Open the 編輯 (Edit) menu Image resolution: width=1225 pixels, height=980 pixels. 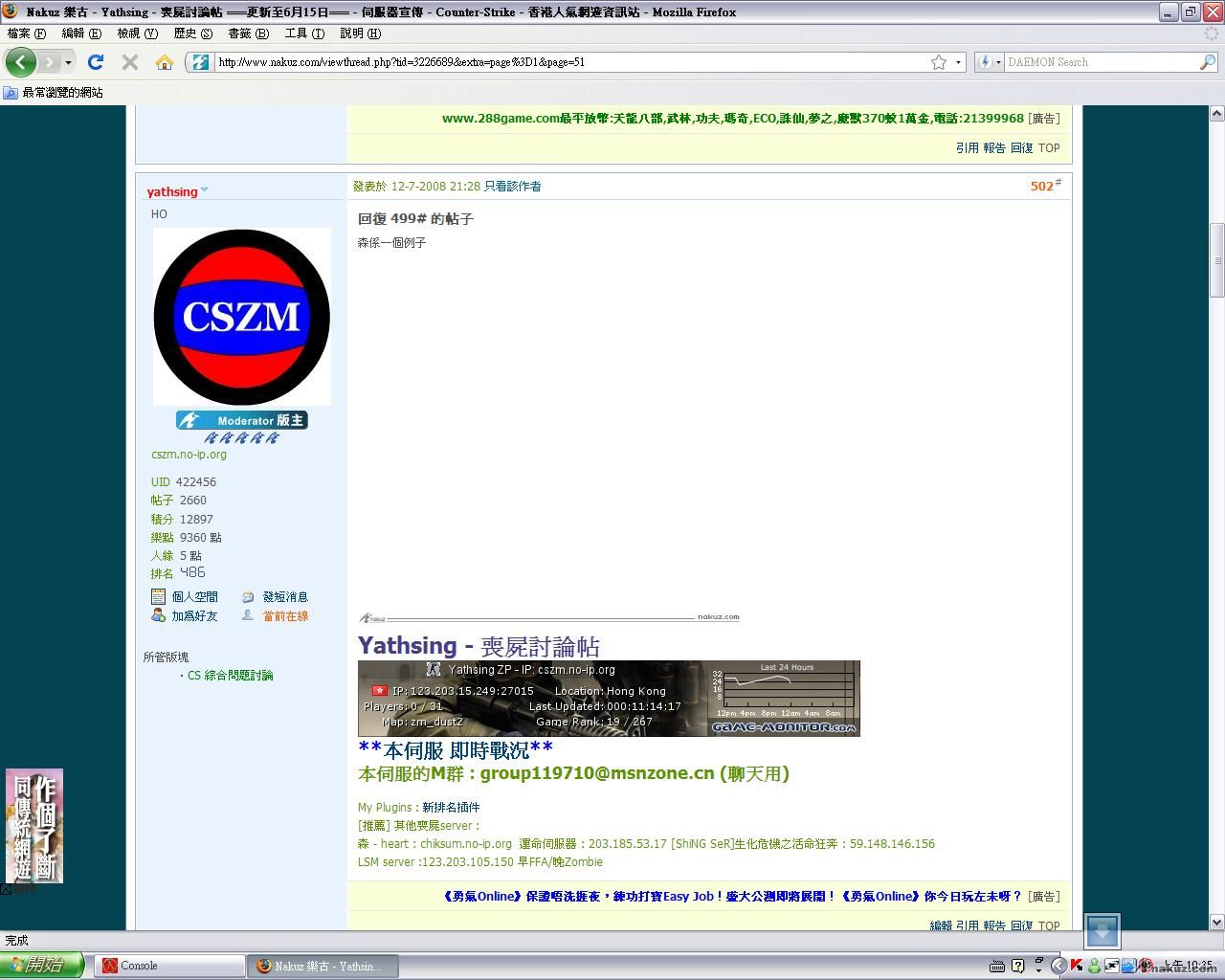(x=81, y=33)
